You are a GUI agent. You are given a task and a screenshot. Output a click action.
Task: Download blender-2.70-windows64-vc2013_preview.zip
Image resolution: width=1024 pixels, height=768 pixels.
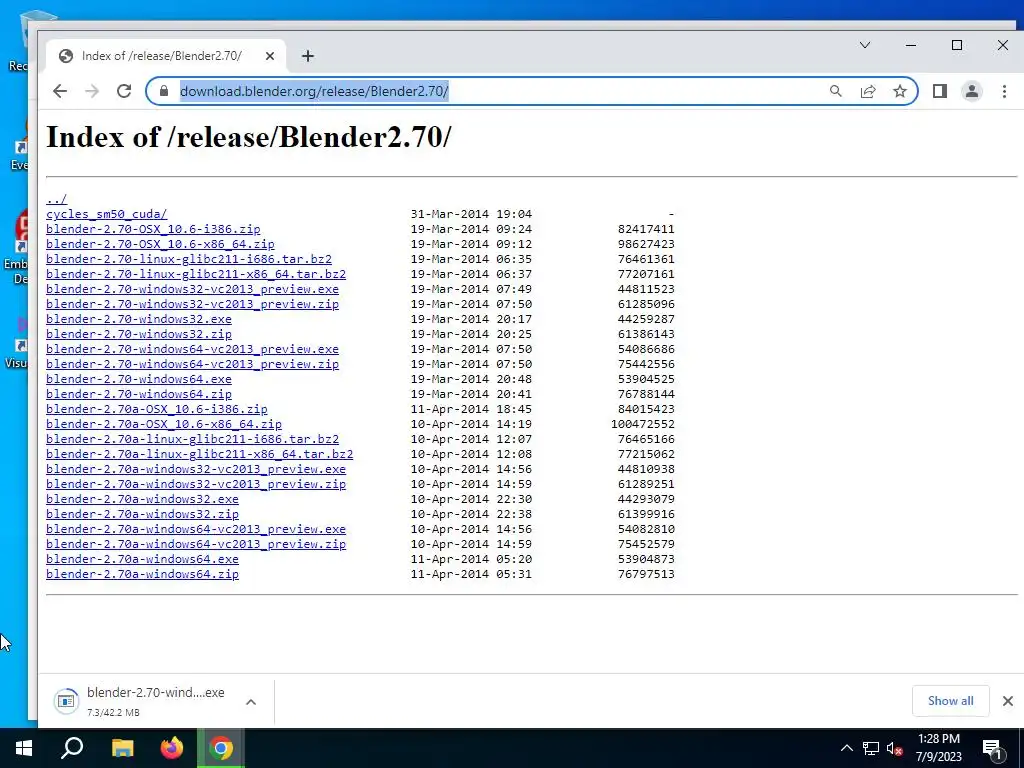[192, 364]
